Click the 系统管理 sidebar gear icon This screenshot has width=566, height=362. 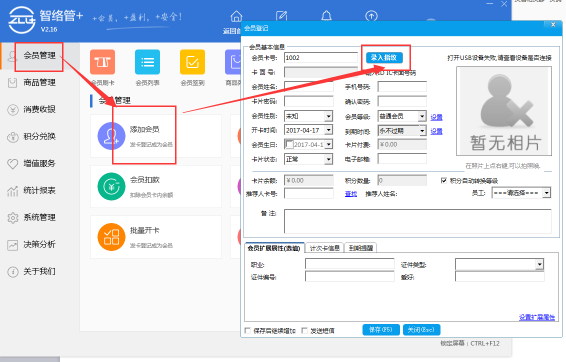coord(13,218)
